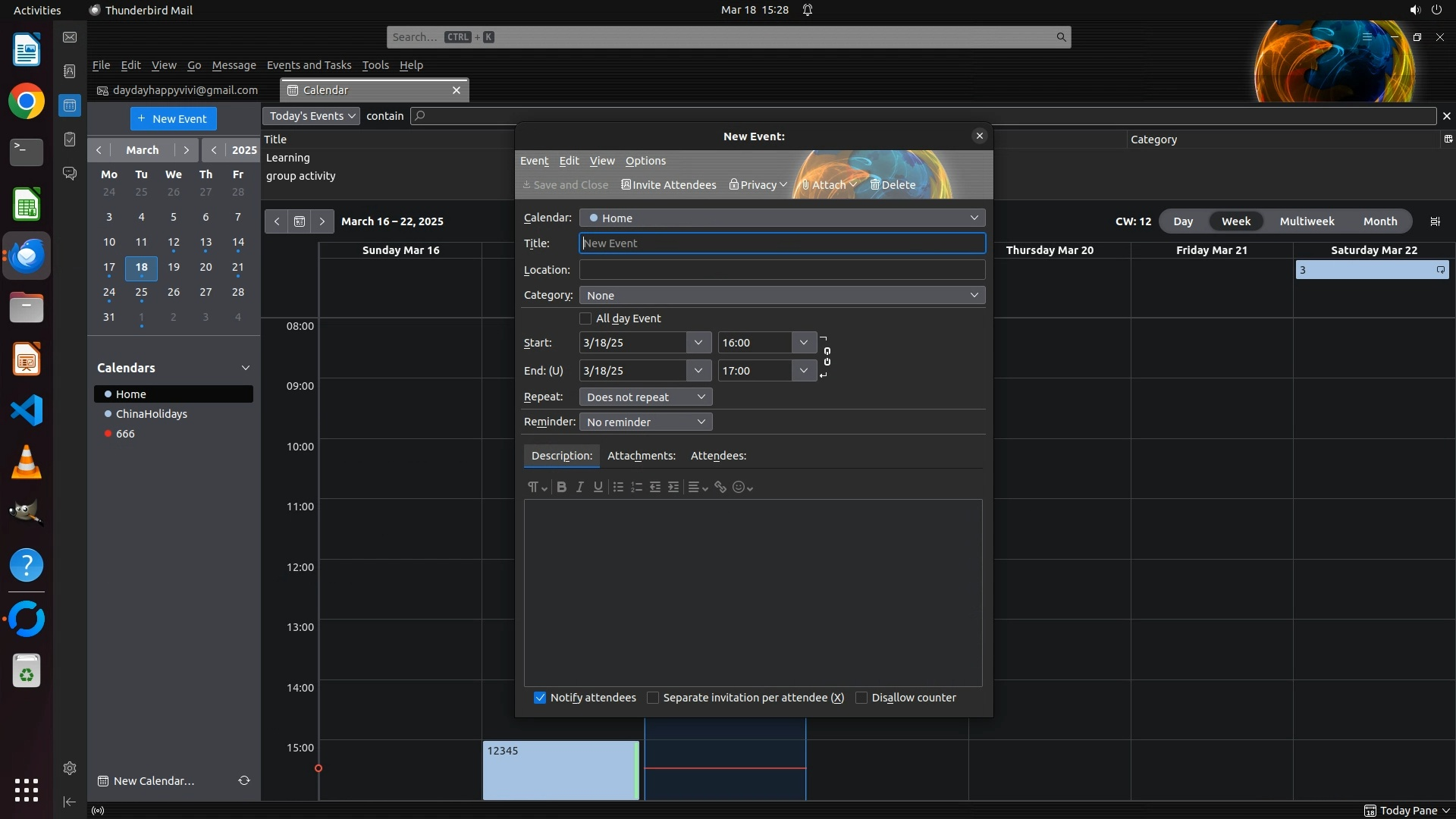Click the bulleted list icon

pos(618,487)
